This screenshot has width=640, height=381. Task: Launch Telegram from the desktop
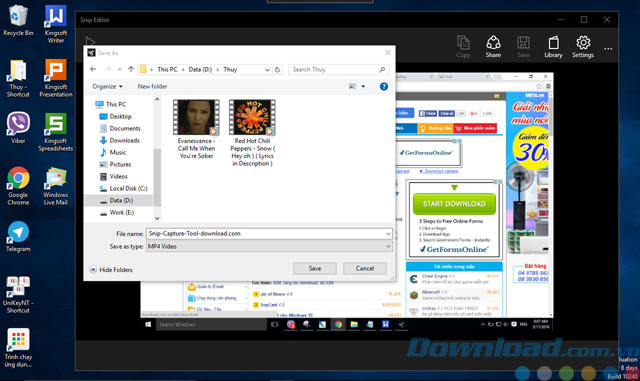18,236
